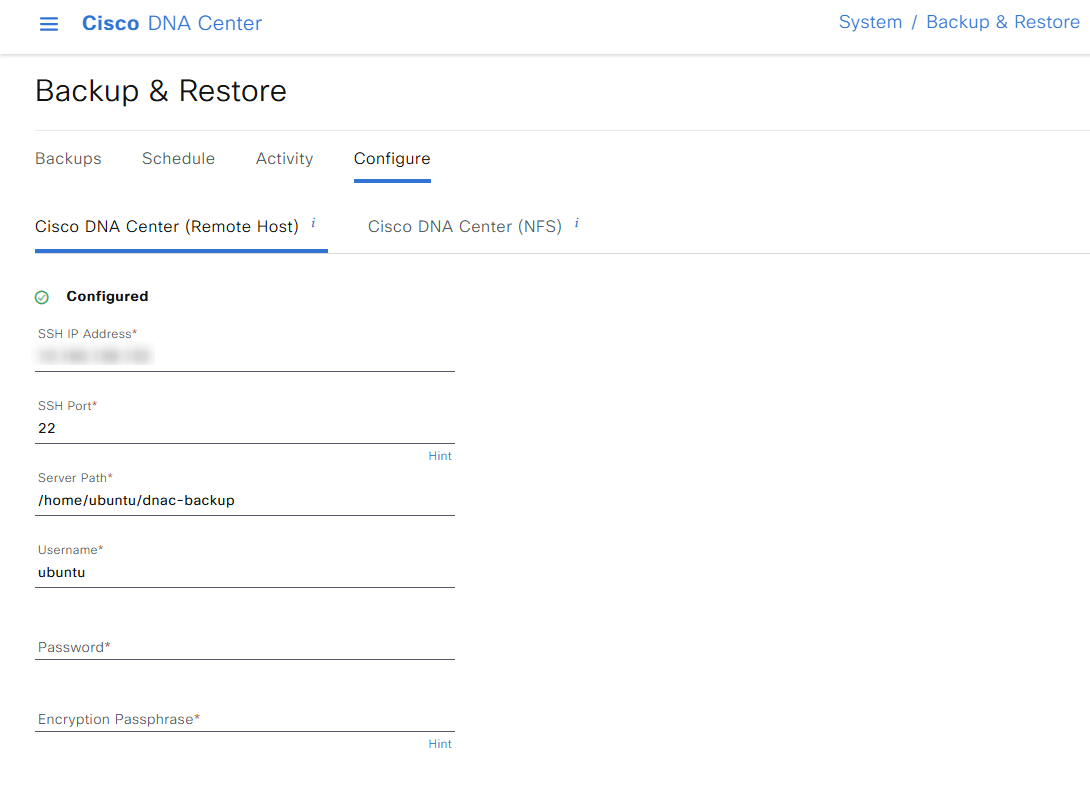Select Cisco DNA Center (NFS) subtab

coord(464,227)
